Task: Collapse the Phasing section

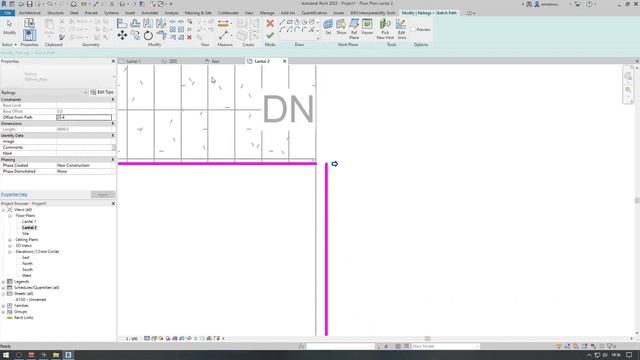Action: (113, 160)
